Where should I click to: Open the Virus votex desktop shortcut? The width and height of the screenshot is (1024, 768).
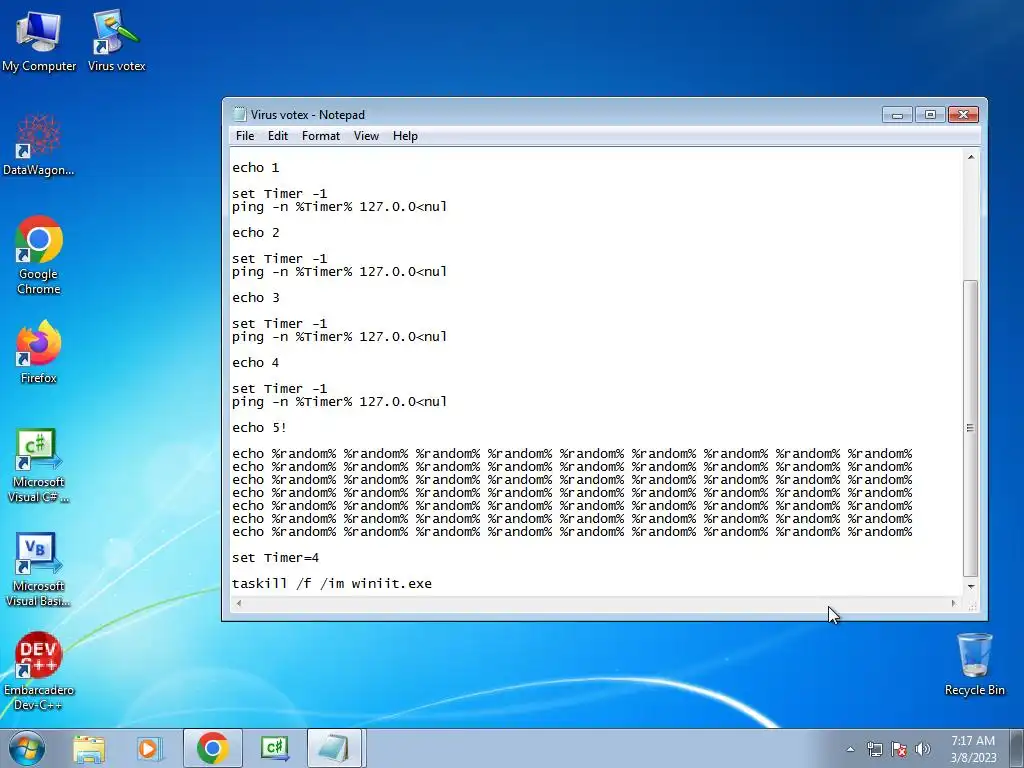(116, 40)
